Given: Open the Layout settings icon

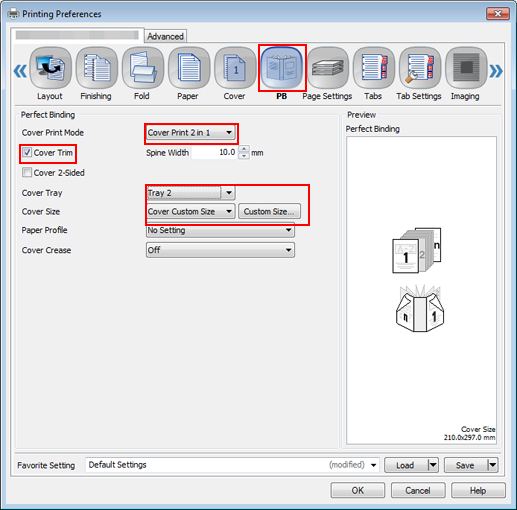Looking at the screenshot, I should (x=50, y=68).
